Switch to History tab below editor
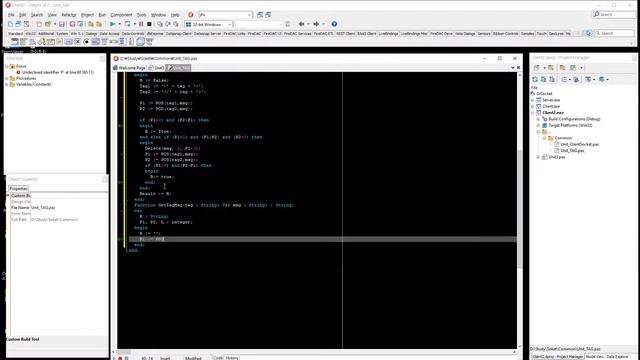 (231, 358)
